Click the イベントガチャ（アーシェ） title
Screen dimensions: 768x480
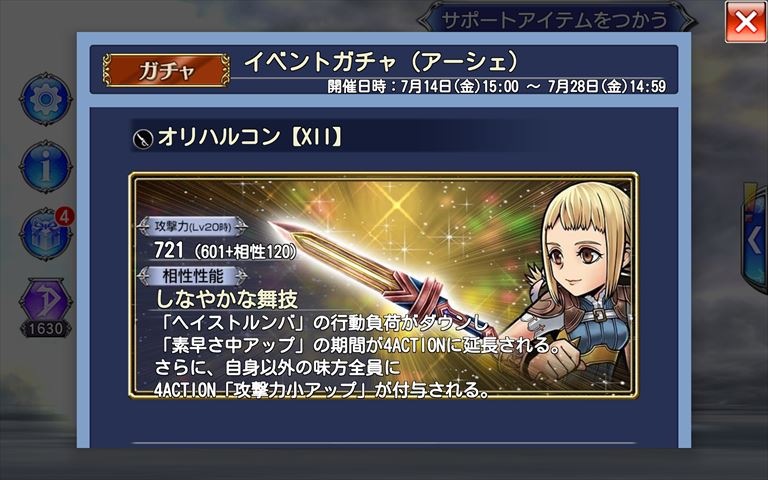pos(381,62)
